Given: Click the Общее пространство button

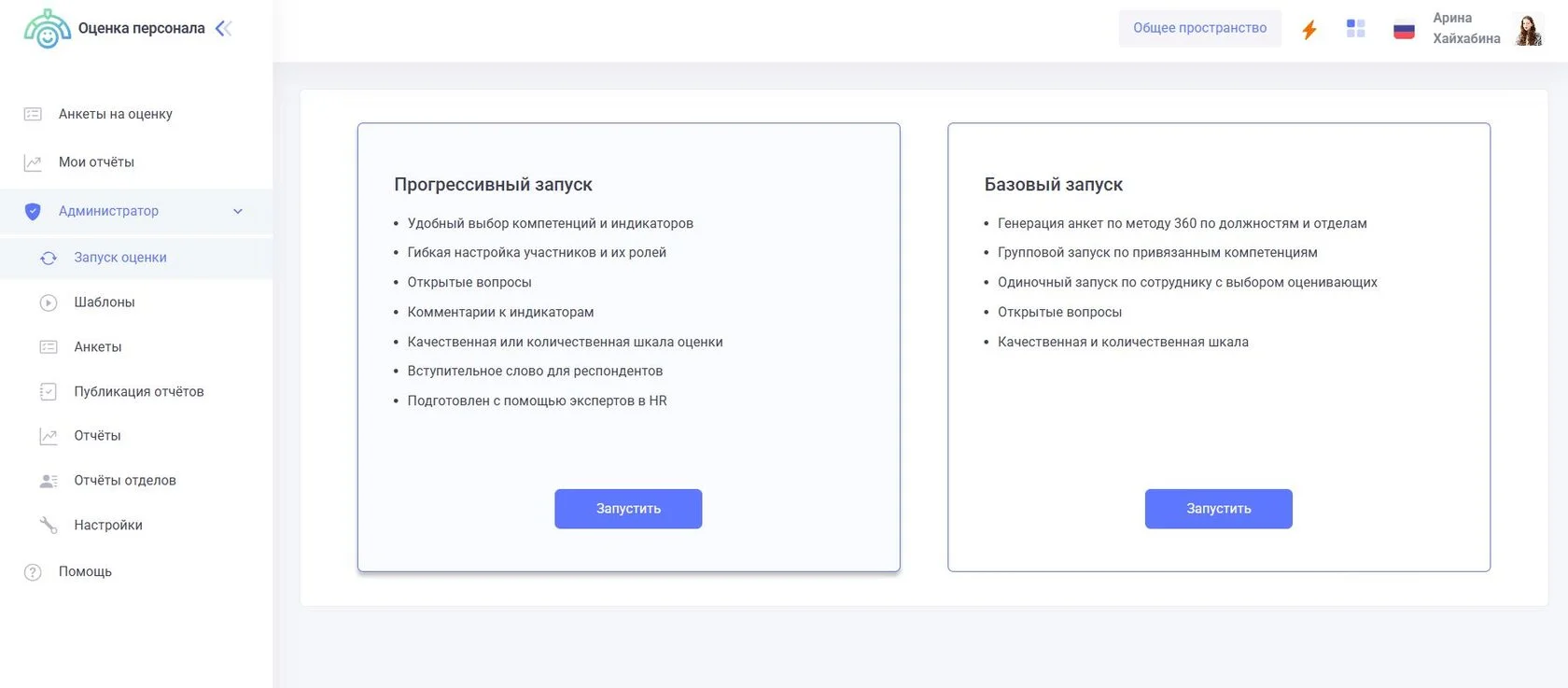Looking at the screenshot, I should pyautogui.click(x=1199, y=29).
